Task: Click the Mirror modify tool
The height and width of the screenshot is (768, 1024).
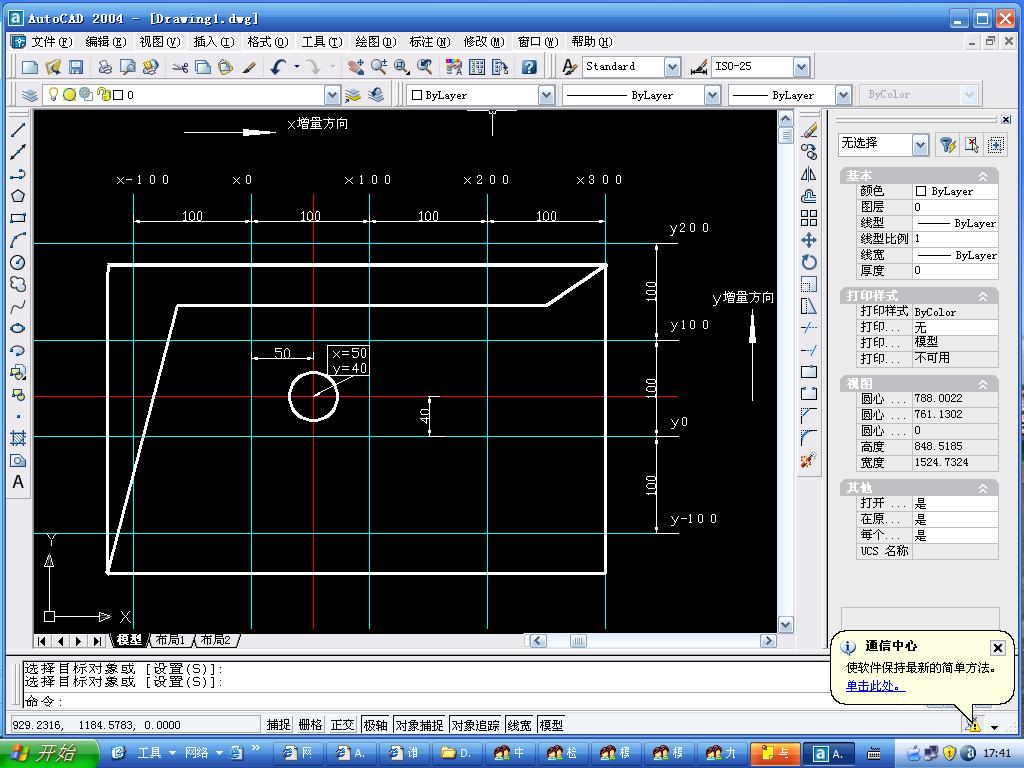Action: coord(809,174)
